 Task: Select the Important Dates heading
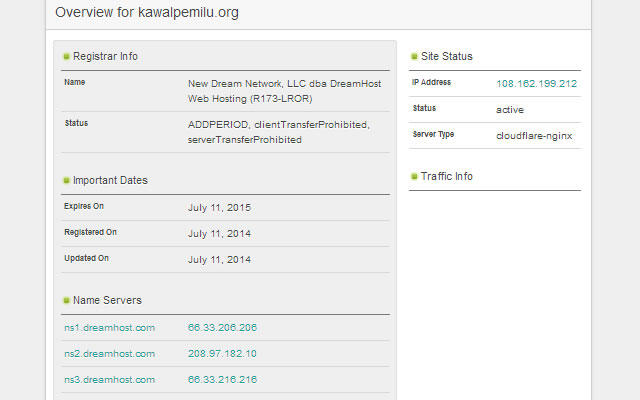(110, 180)
